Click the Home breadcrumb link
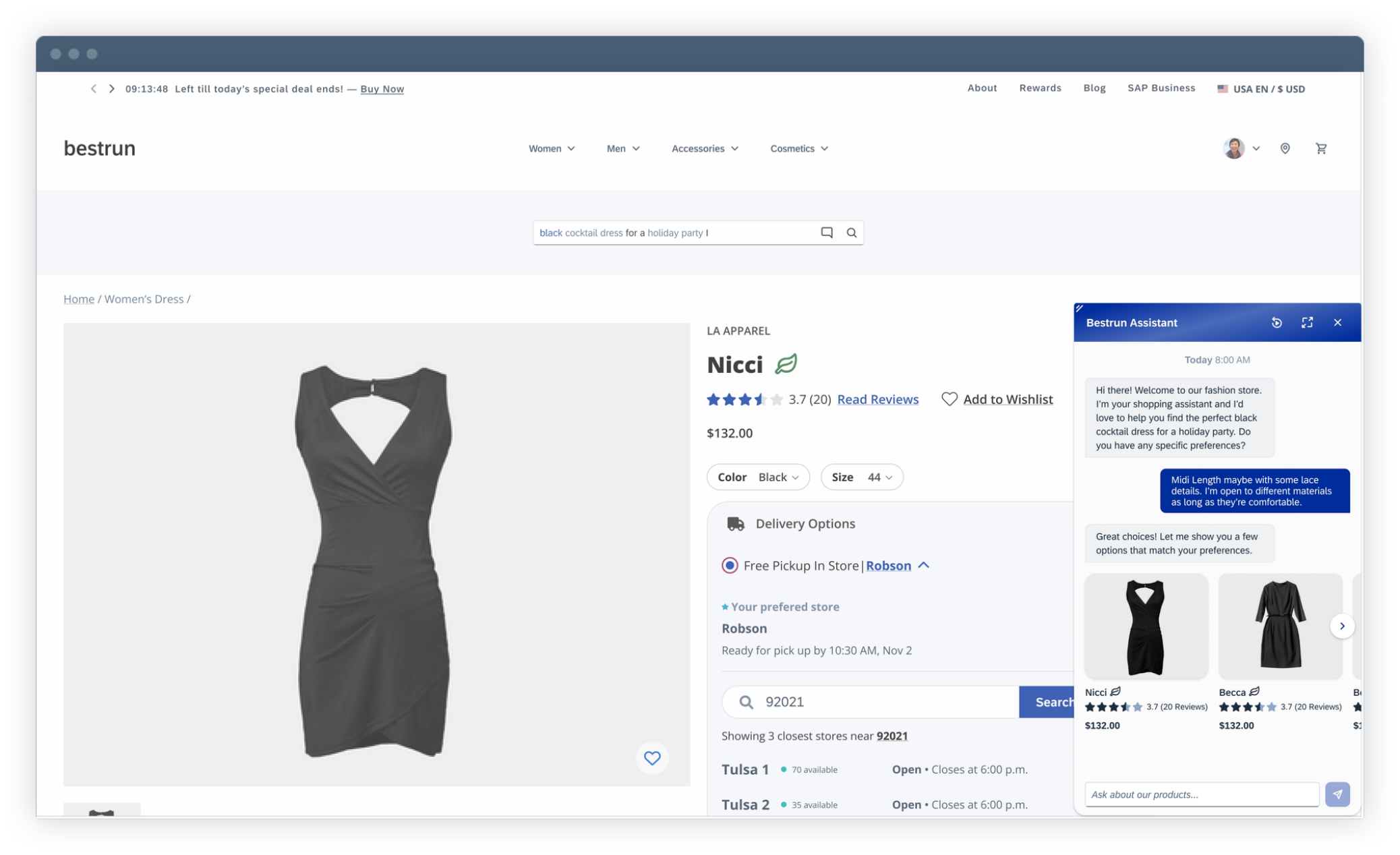 79,299
